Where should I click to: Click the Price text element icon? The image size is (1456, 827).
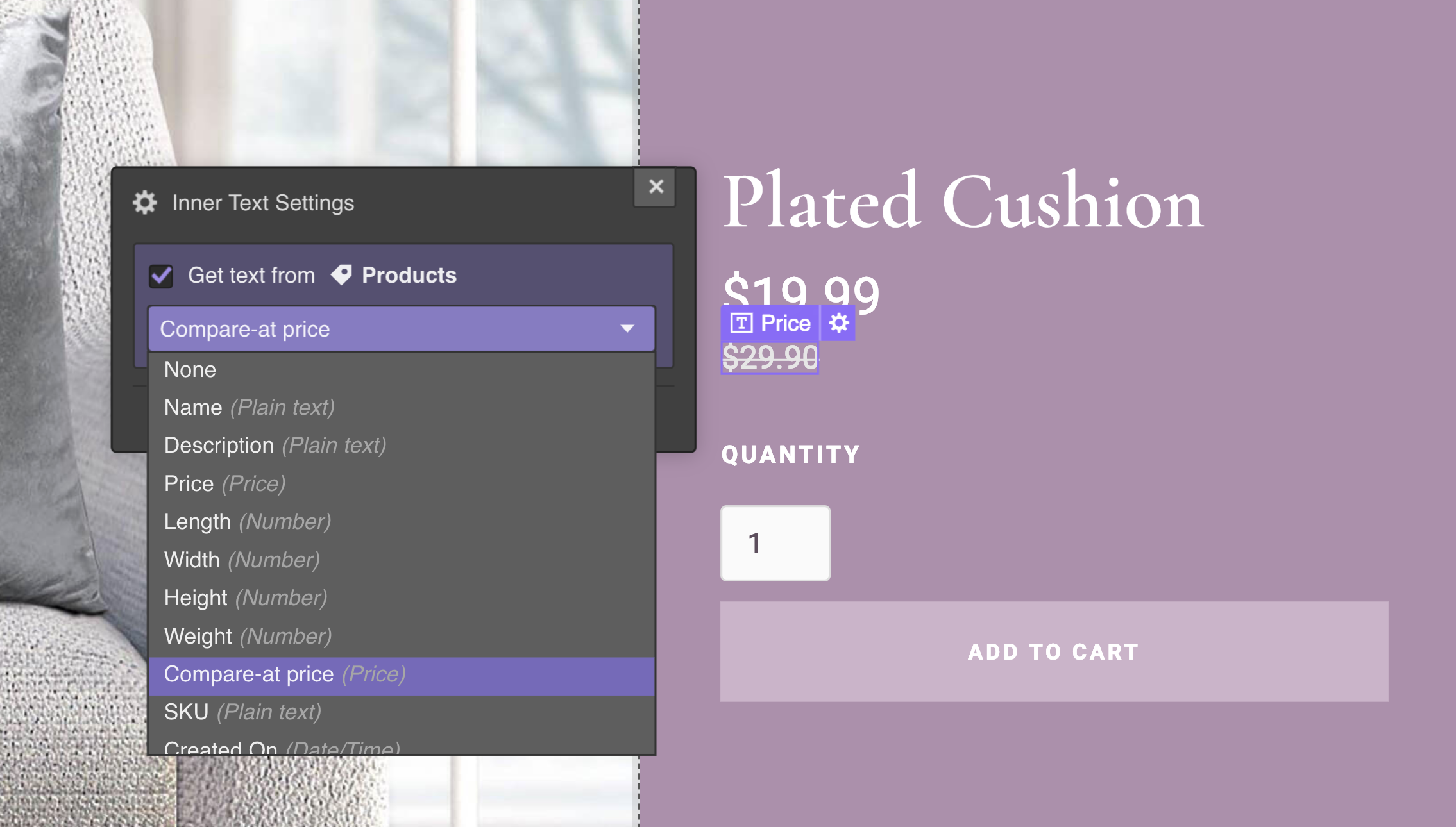coord(742,322)
